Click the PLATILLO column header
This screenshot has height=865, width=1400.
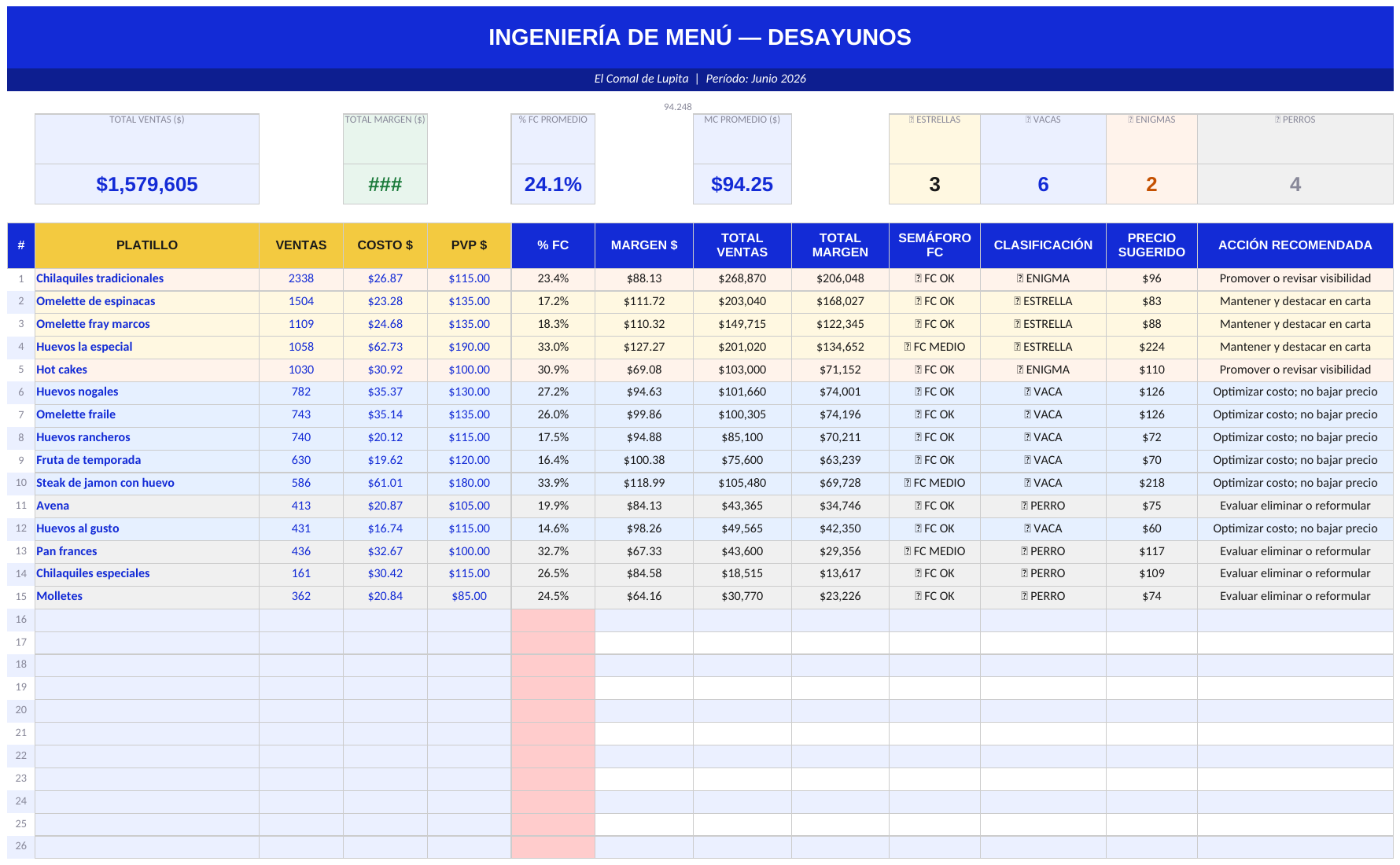[147, 245]
